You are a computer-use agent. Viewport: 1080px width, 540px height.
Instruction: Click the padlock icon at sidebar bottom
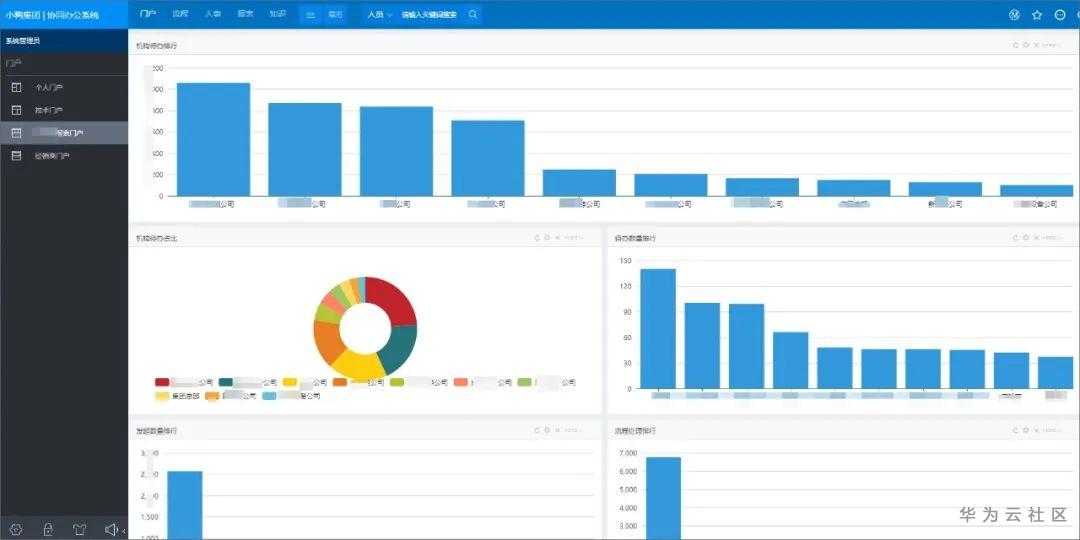(x=48, y=529)
